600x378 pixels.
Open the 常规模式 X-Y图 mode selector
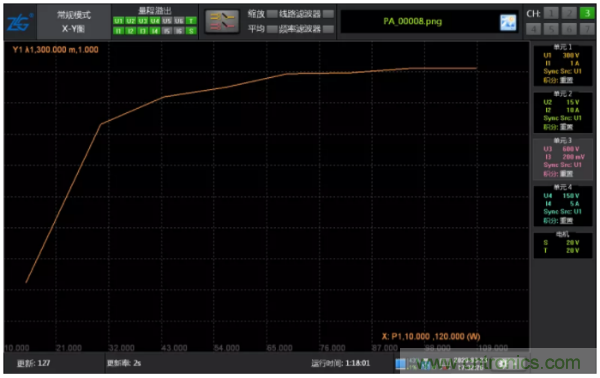pos(74,22)
